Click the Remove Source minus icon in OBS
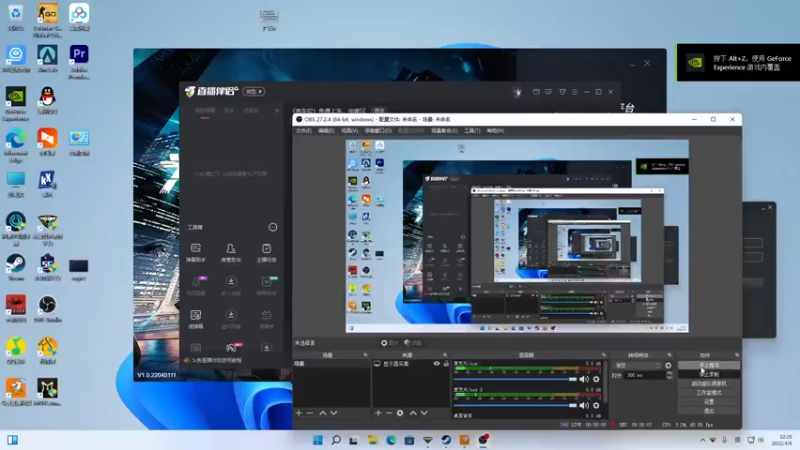This screenshot has width=800, height=450. point(389,413)
